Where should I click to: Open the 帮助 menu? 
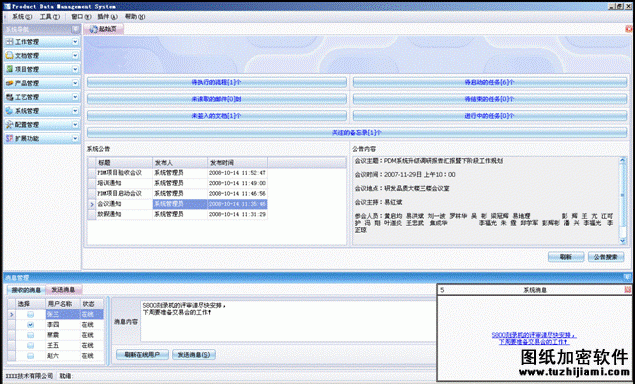135,17
